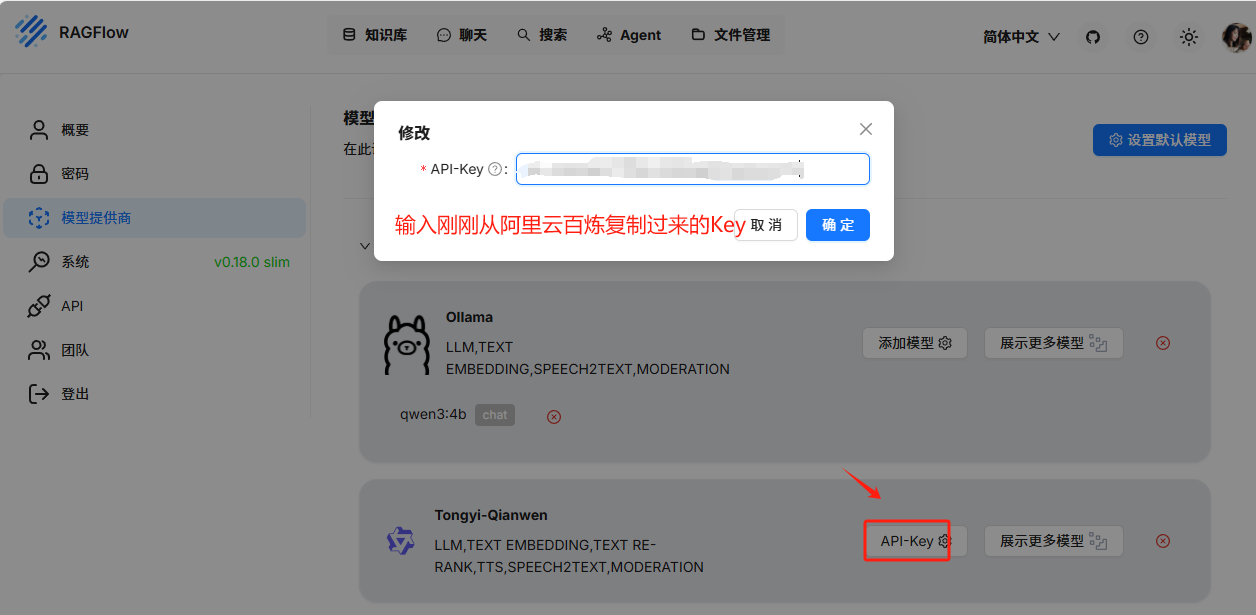Select 团队 in the sidebar
The height and width of the screenshot is (615, 1256).
click(x=155, y=350)
